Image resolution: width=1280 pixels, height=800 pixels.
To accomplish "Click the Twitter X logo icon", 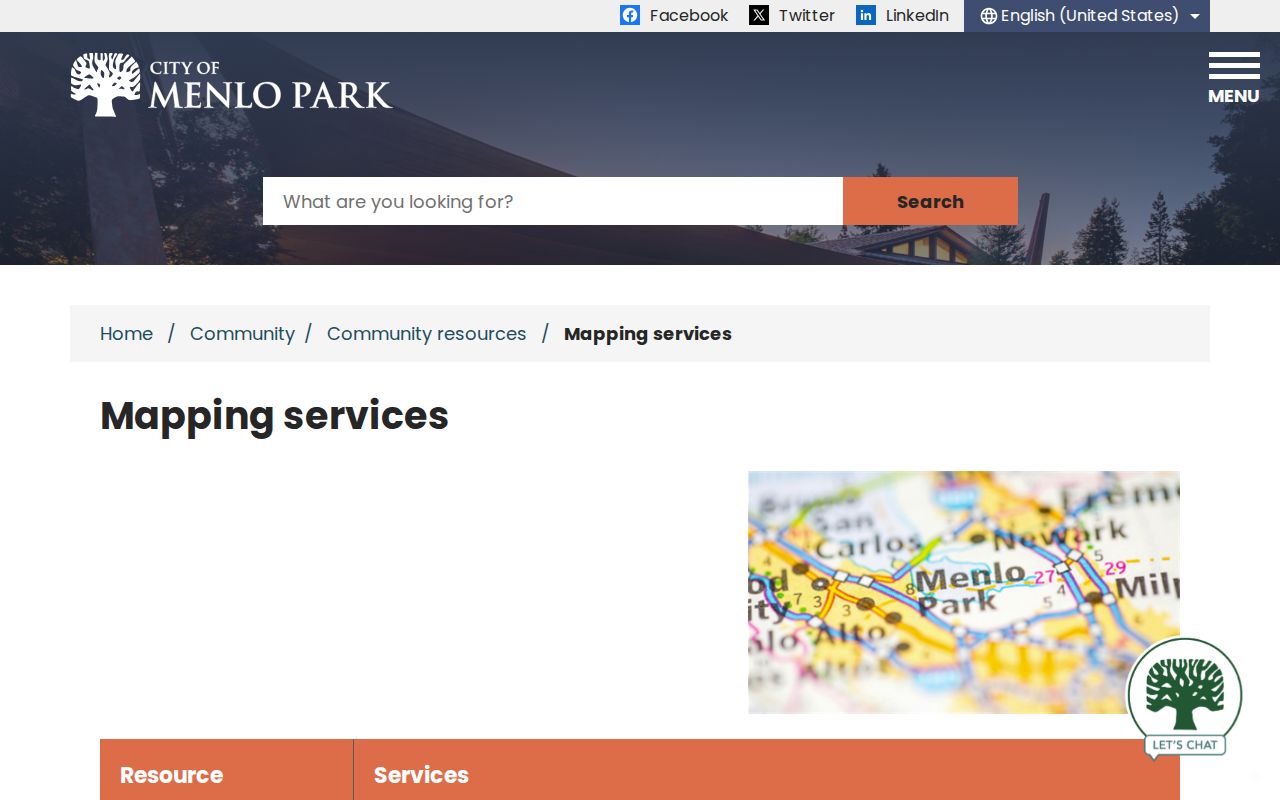I will coord(759,15).
